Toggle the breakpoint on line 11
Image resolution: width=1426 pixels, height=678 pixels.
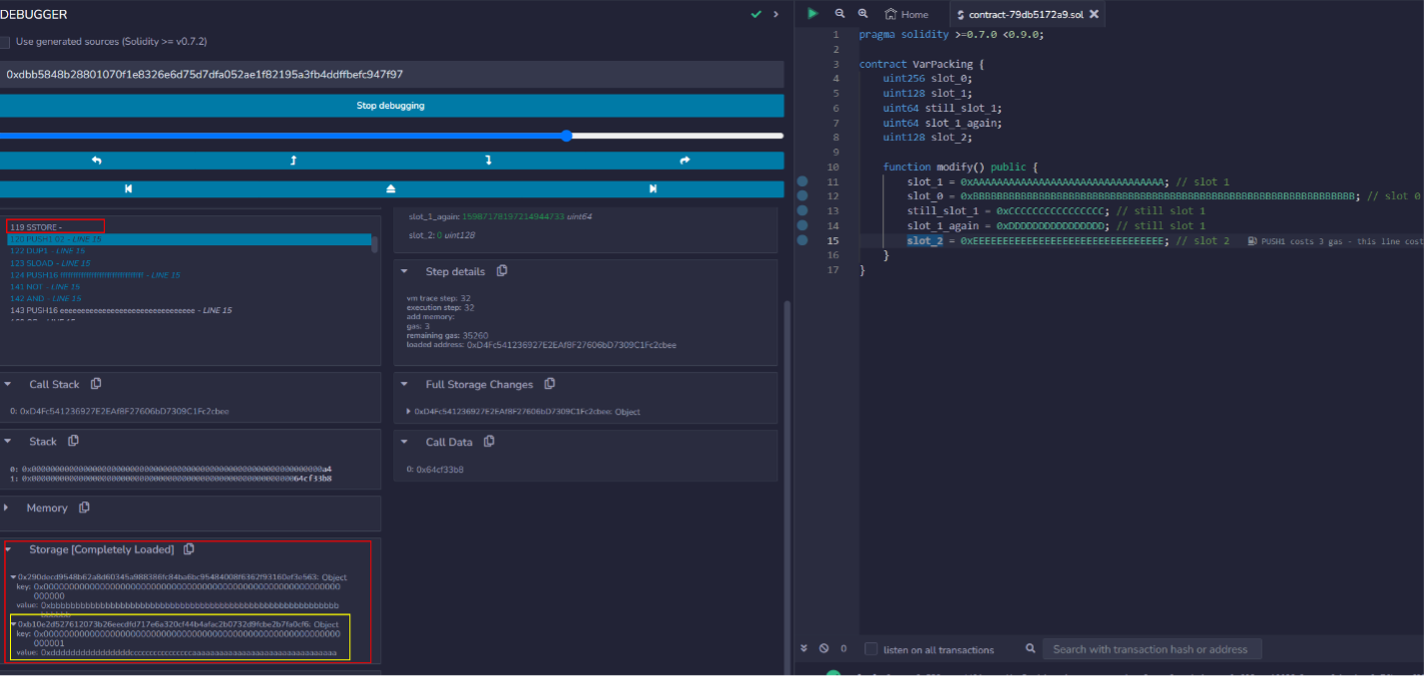pos(802,182)
